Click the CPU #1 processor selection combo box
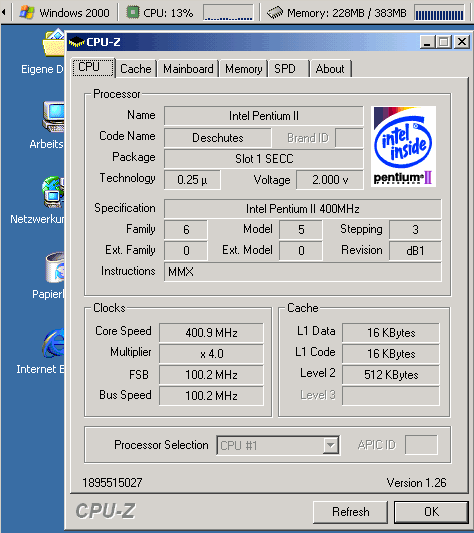Viewport: 474px width, 533px height. [278, 445]
